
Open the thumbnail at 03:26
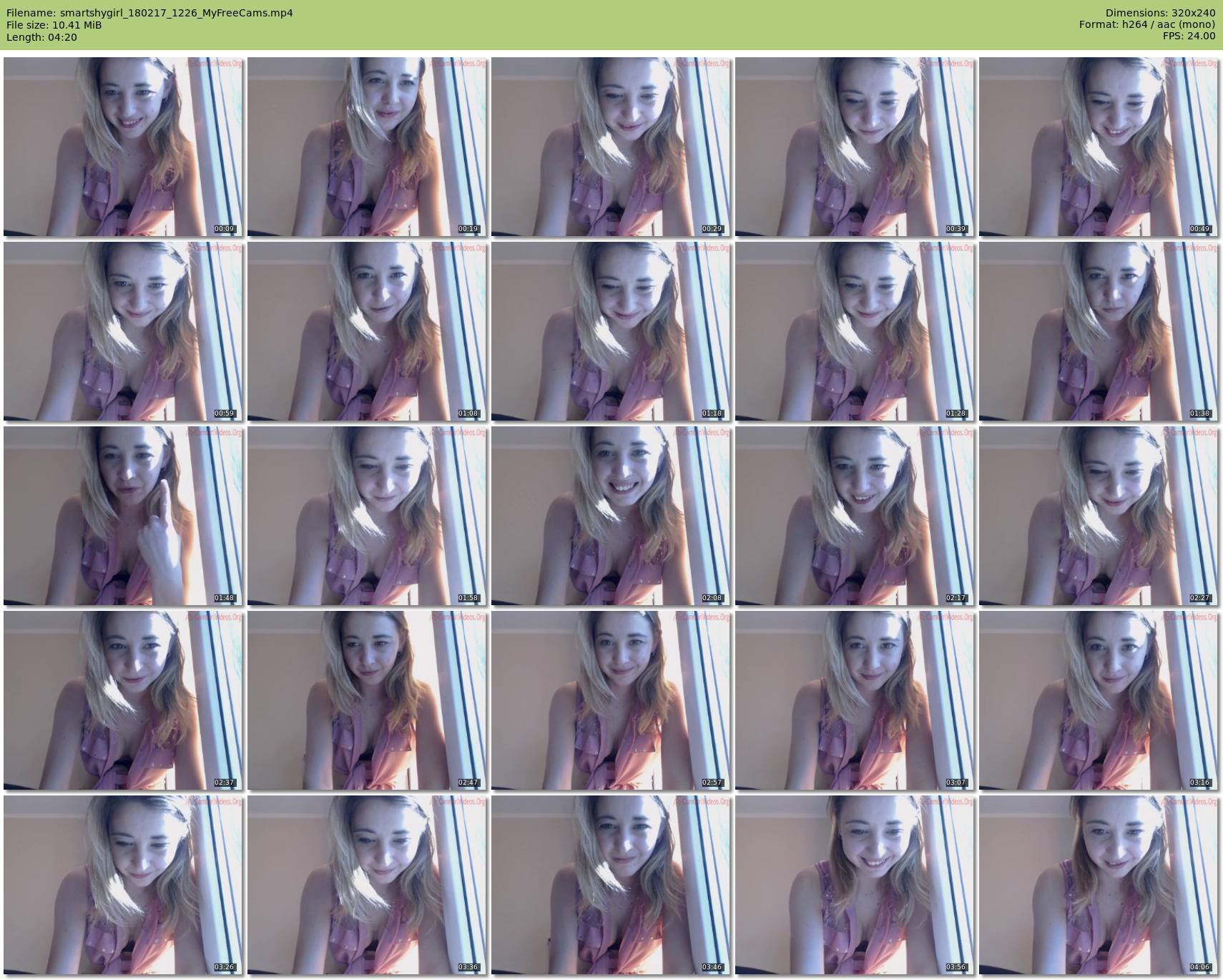tap(123, 885)
